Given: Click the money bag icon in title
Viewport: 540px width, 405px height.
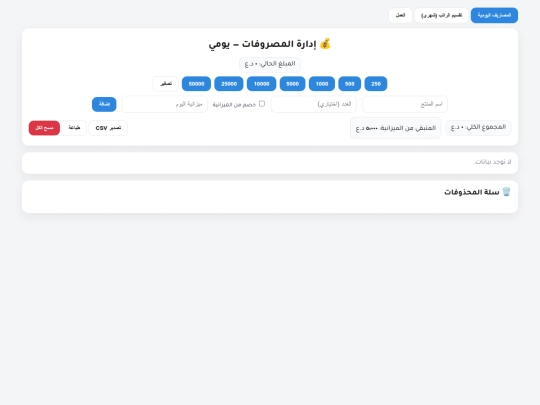Looking at the screenshot, I should point(325,44).
